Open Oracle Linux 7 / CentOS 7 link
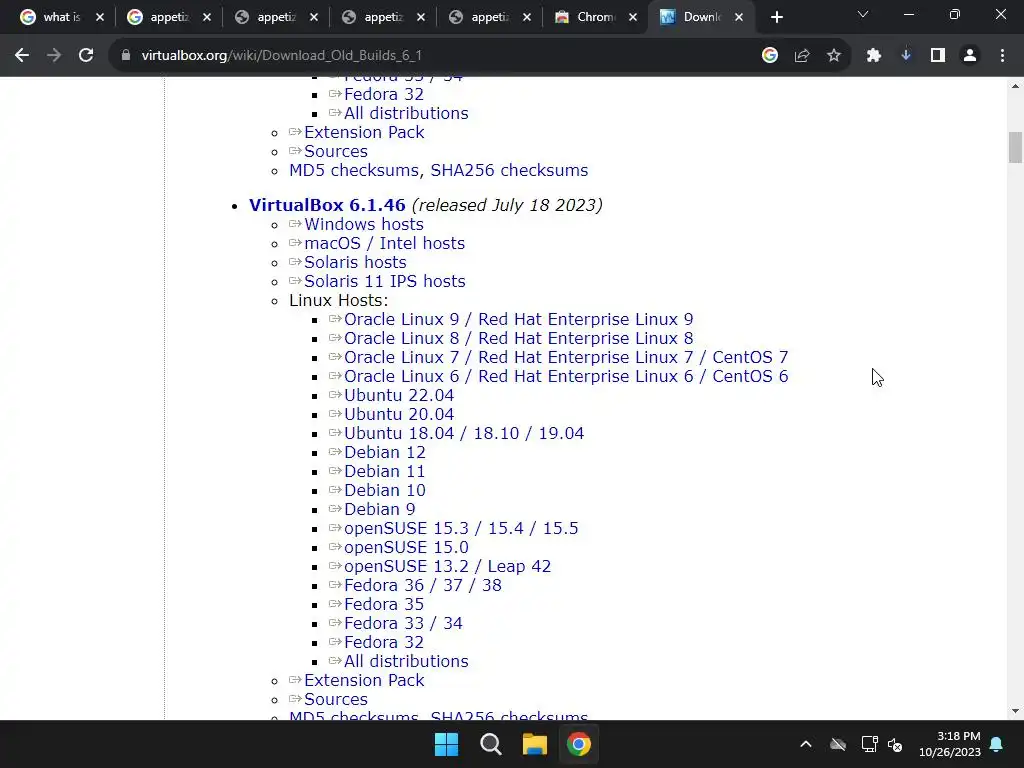The height and width of the screenshot is (768, 1024). point(566,357)
